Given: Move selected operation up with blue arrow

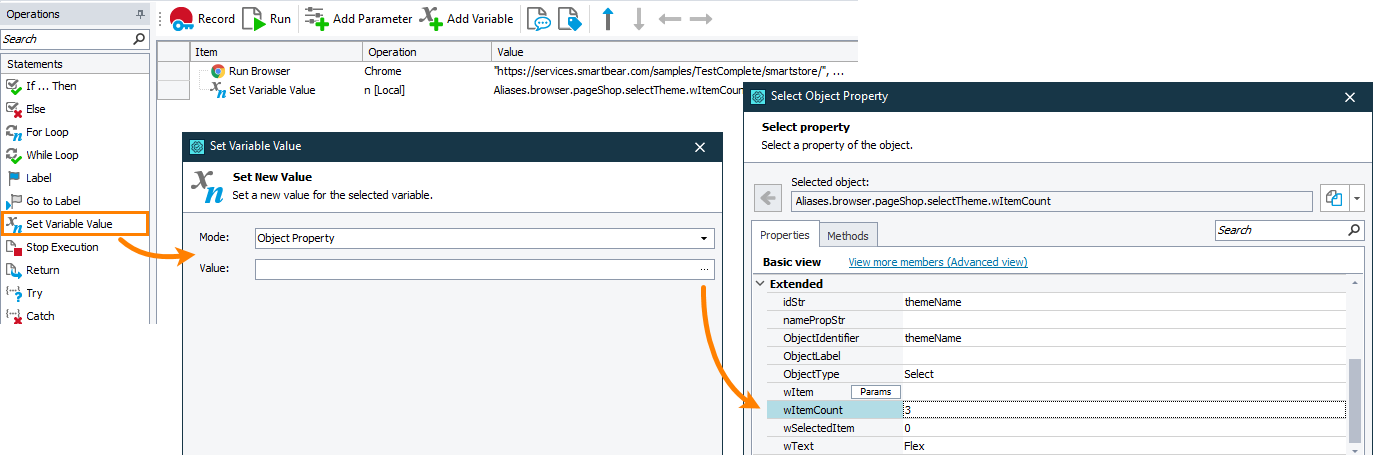Looking at the screenshot, I should click(x=607, y=19).
